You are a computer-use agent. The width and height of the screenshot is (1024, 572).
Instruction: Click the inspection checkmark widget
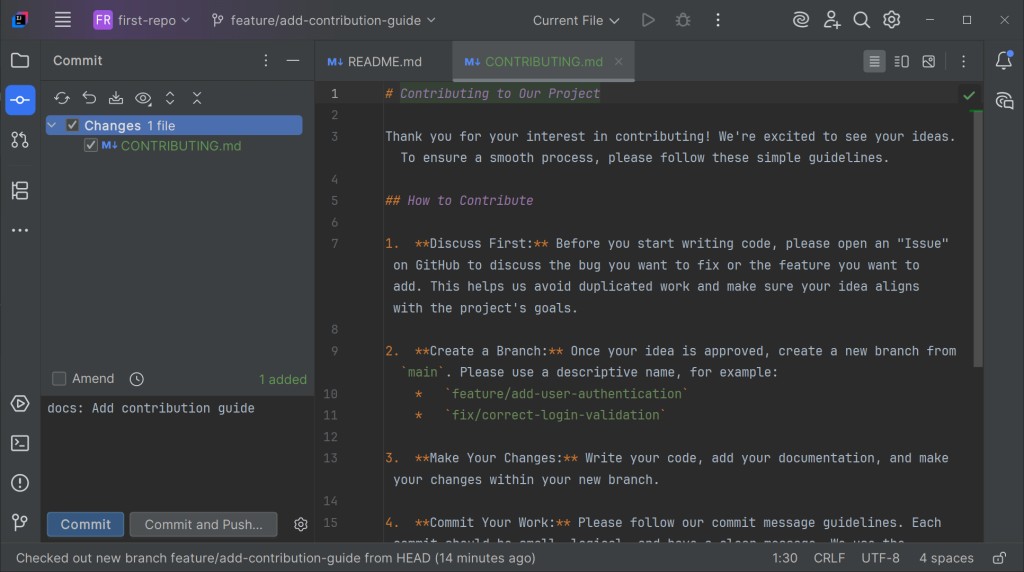pos(969,95)
